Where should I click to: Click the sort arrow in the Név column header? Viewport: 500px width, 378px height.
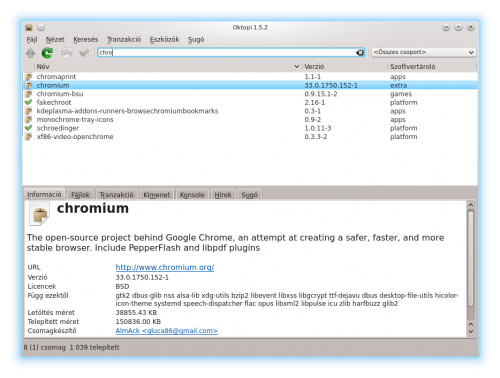pos(296,67)
